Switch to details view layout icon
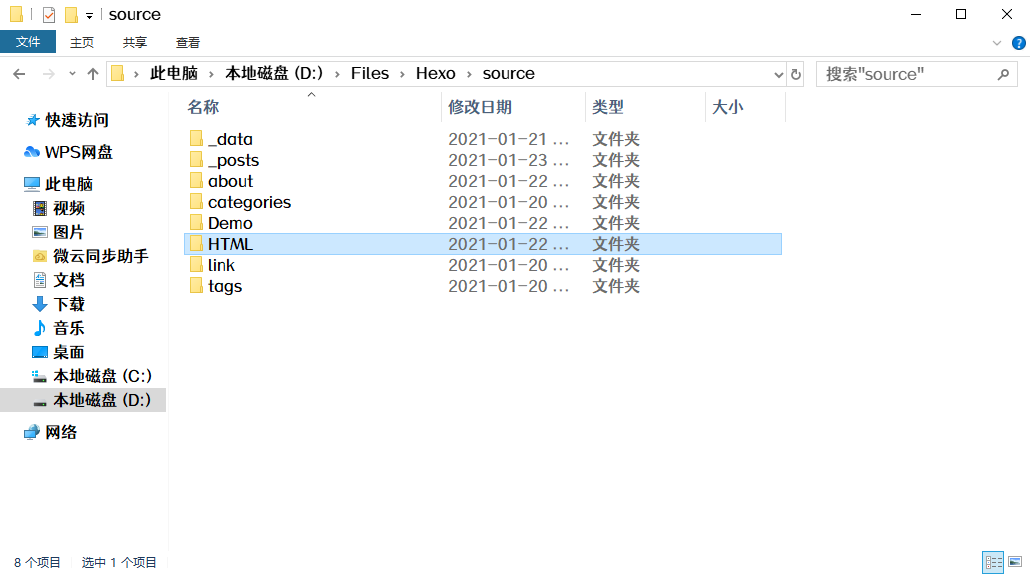1030x574 pixels. pos(993,562)
